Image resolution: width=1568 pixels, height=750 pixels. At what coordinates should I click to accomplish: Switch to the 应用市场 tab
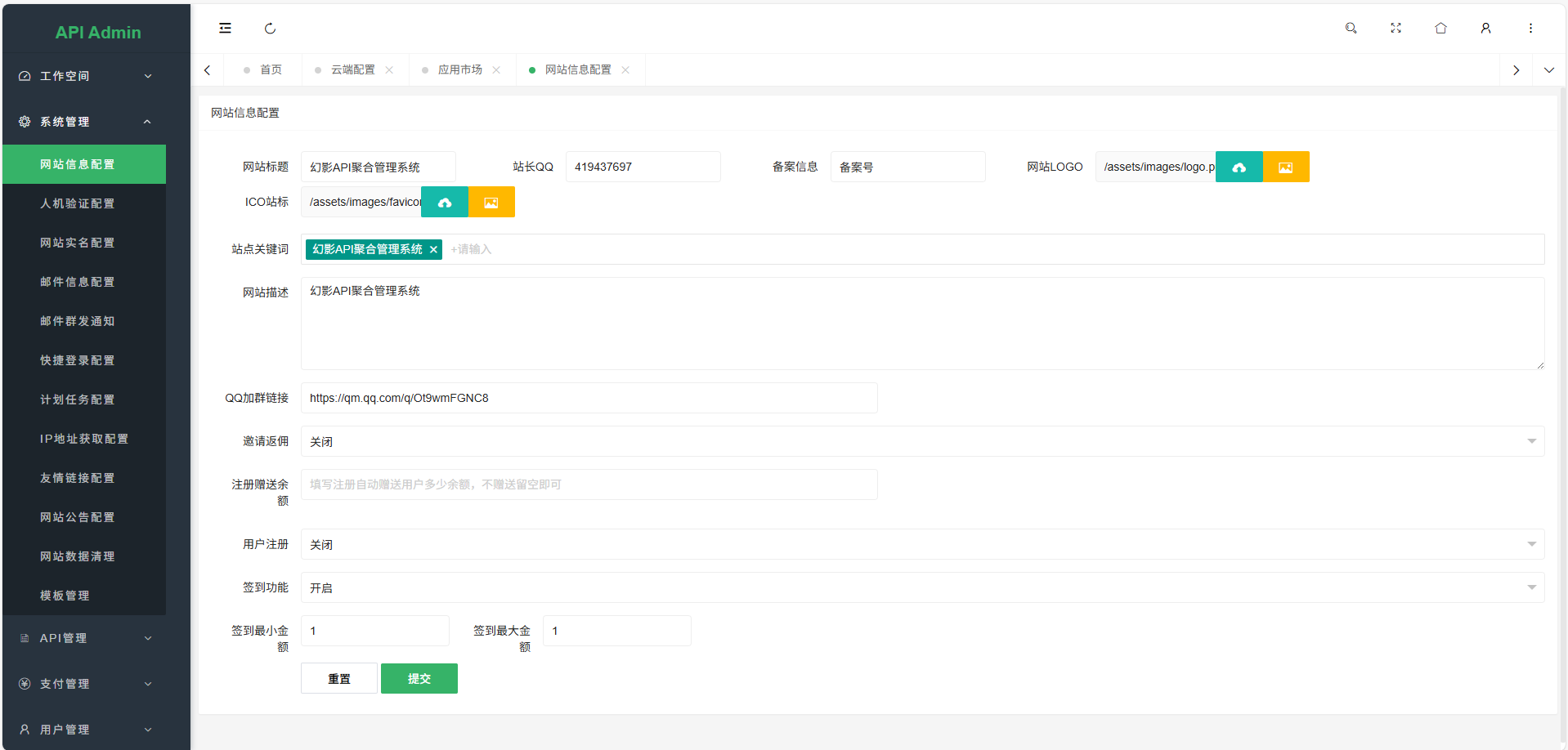(x=460, y=69)
